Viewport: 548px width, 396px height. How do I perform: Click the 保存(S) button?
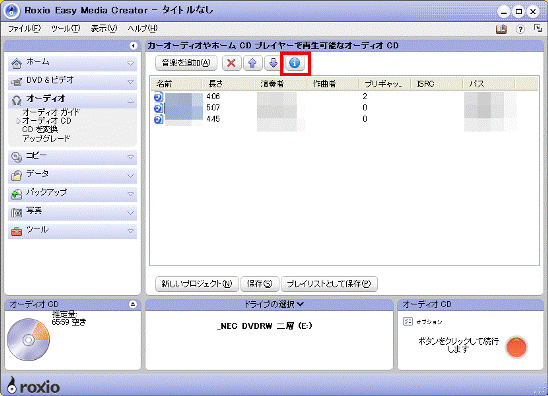click(259, 284)
